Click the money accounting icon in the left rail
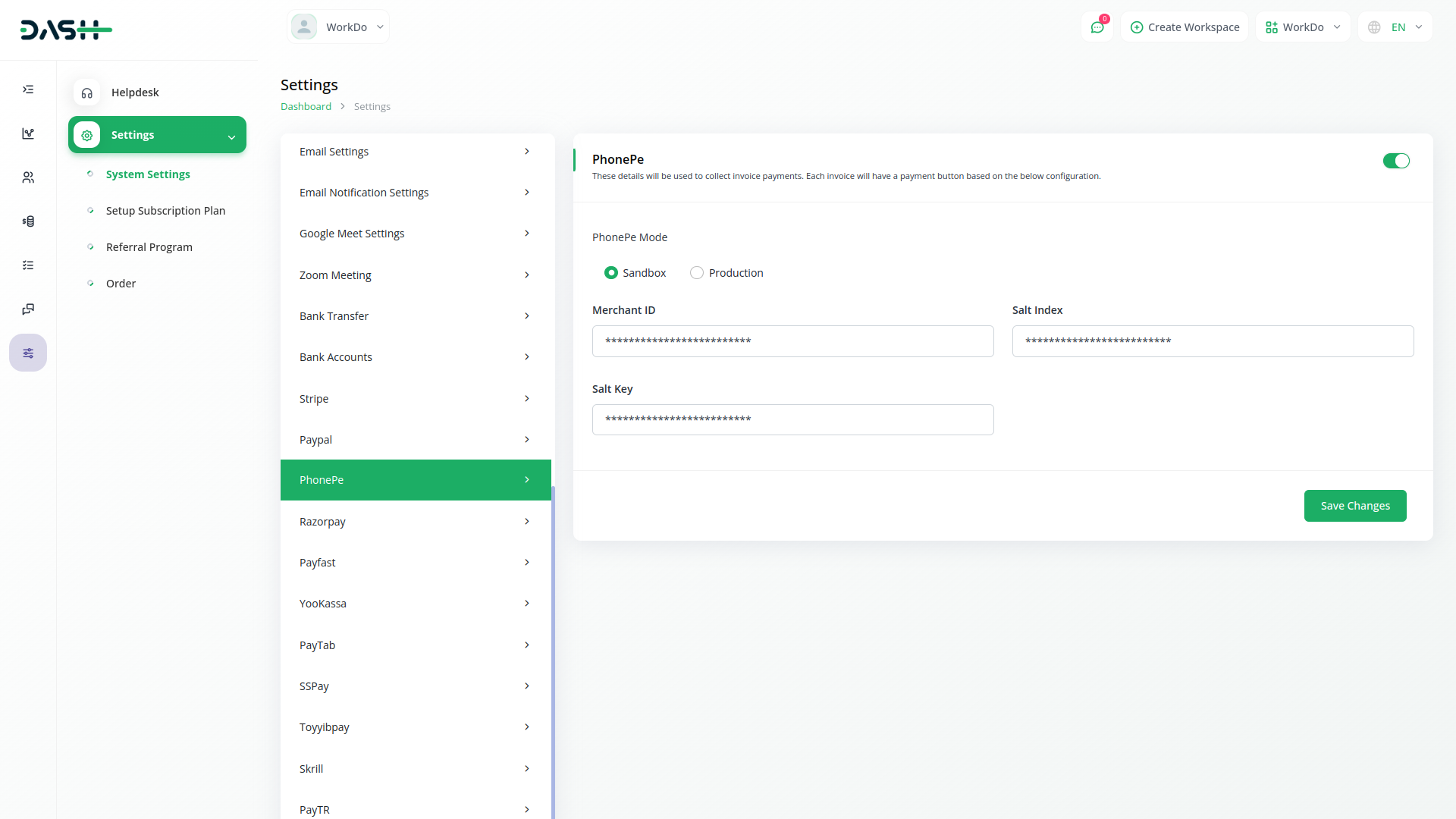 click(28, 221)
